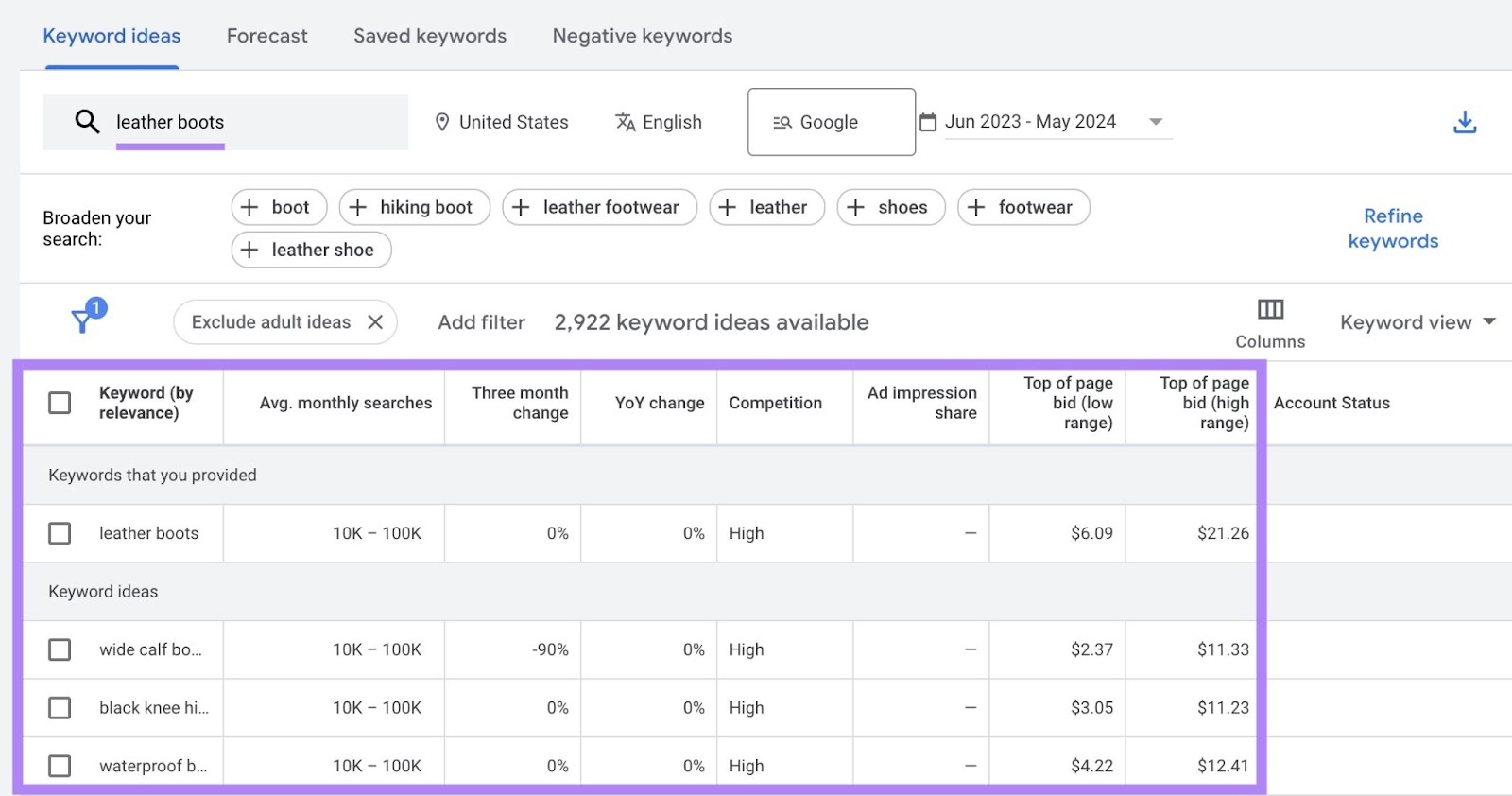The height and width of the screenshot is (796, 1512).
Task: Click the Account Status column header
Action: [1332, 403]
